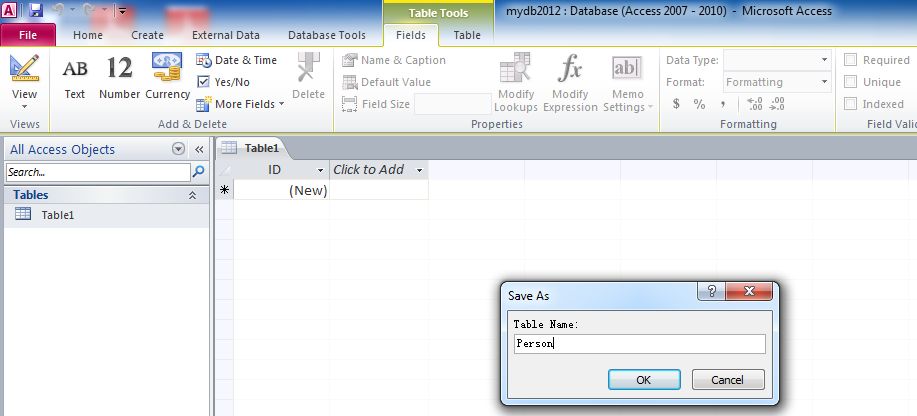The height and width of the screenshot is (416, 917).
Task: Toggle the Required checkbox
Action: (851, 60)
